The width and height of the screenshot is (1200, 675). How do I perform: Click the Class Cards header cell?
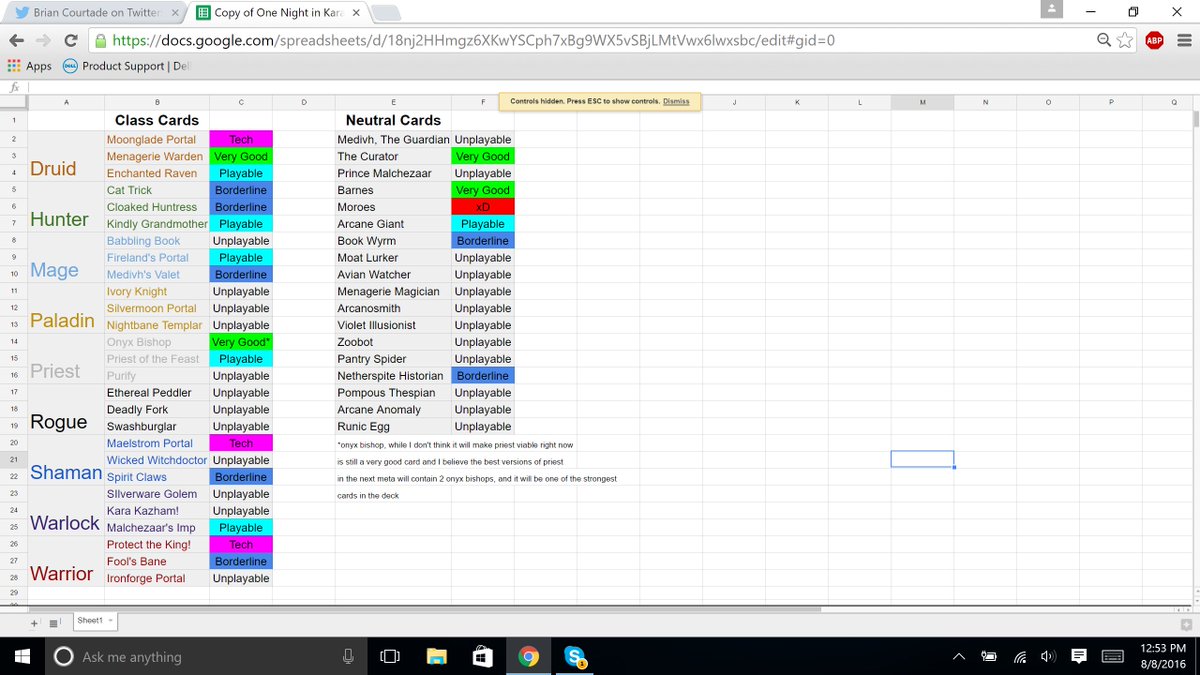click(x=157, y=120)
